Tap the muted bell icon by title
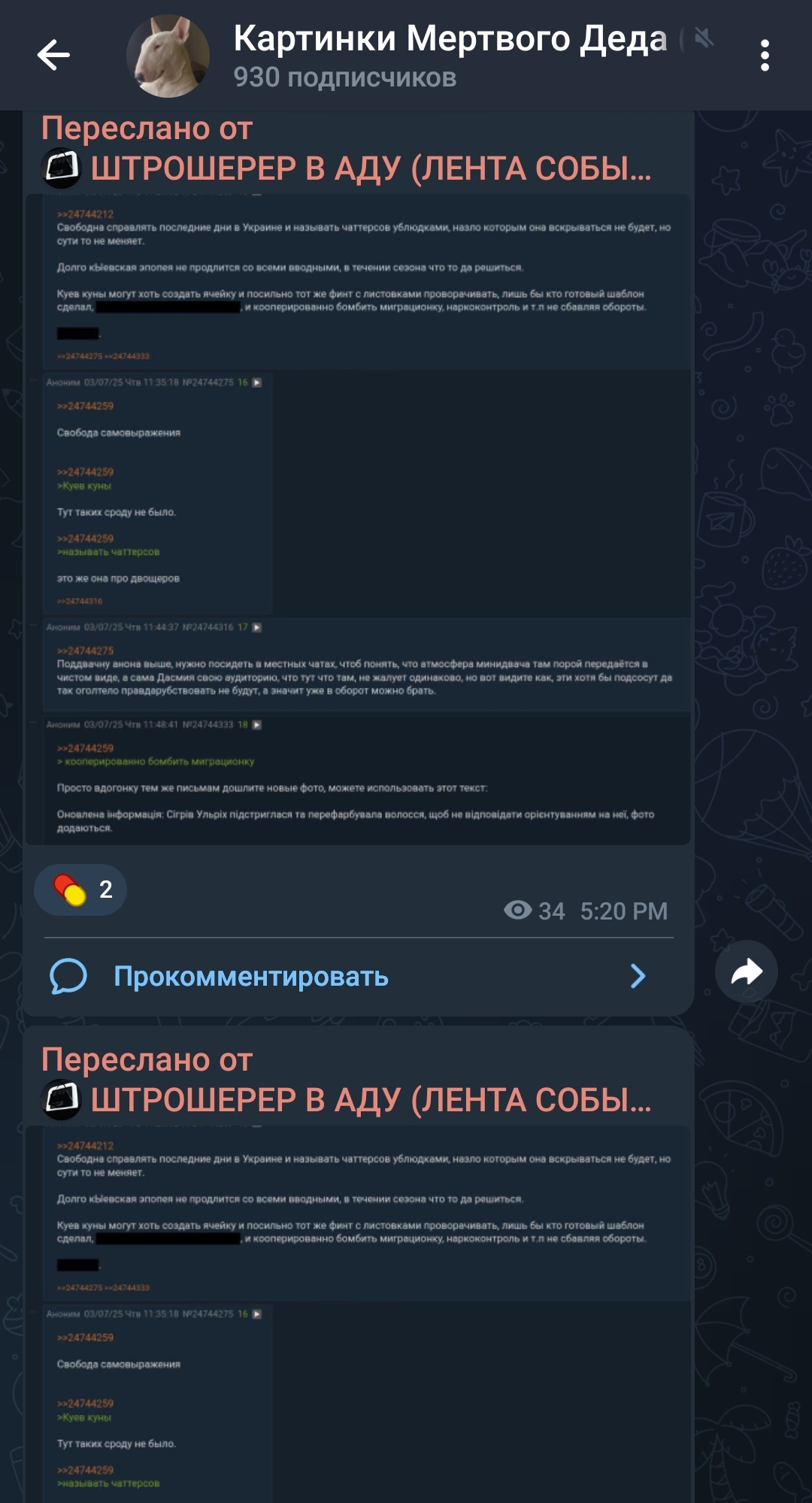812x1503 pixels. tap(704, 38)
